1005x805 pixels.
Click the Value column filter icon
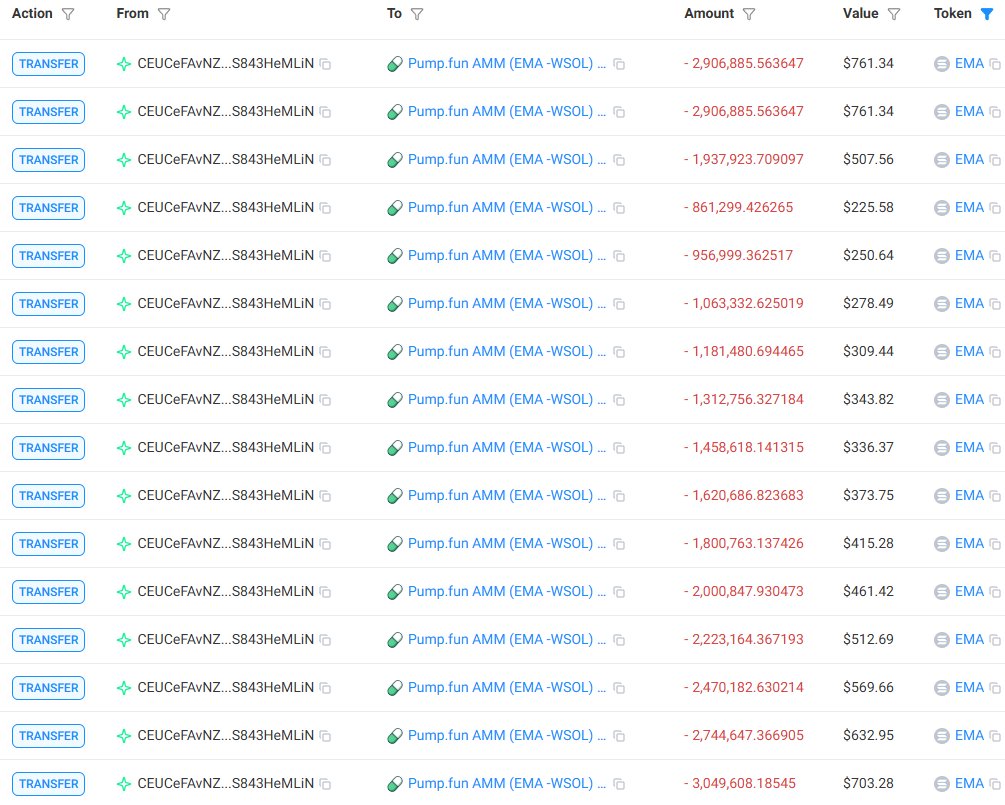pos(894,14)
